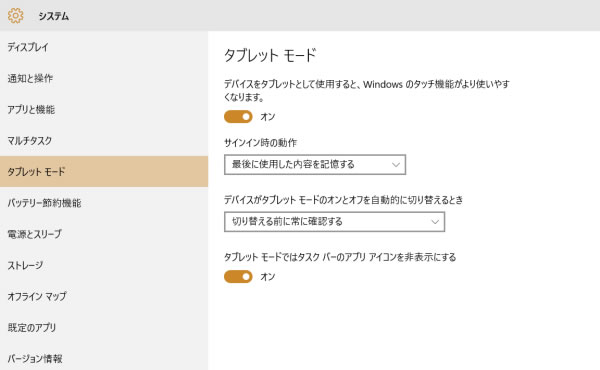Click chevron arrow of 最後に使用した内容を記憶する

tap(396, 165)
